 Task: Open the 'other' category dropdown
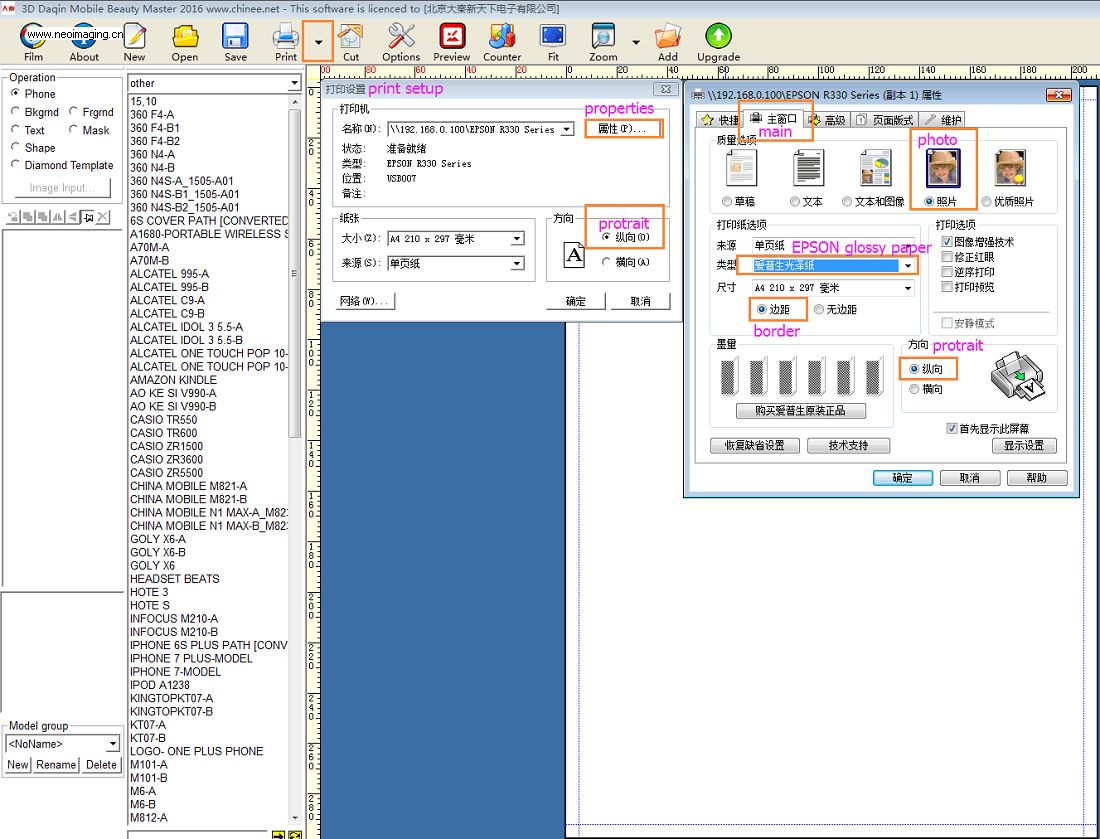click(x=294, y=83)
